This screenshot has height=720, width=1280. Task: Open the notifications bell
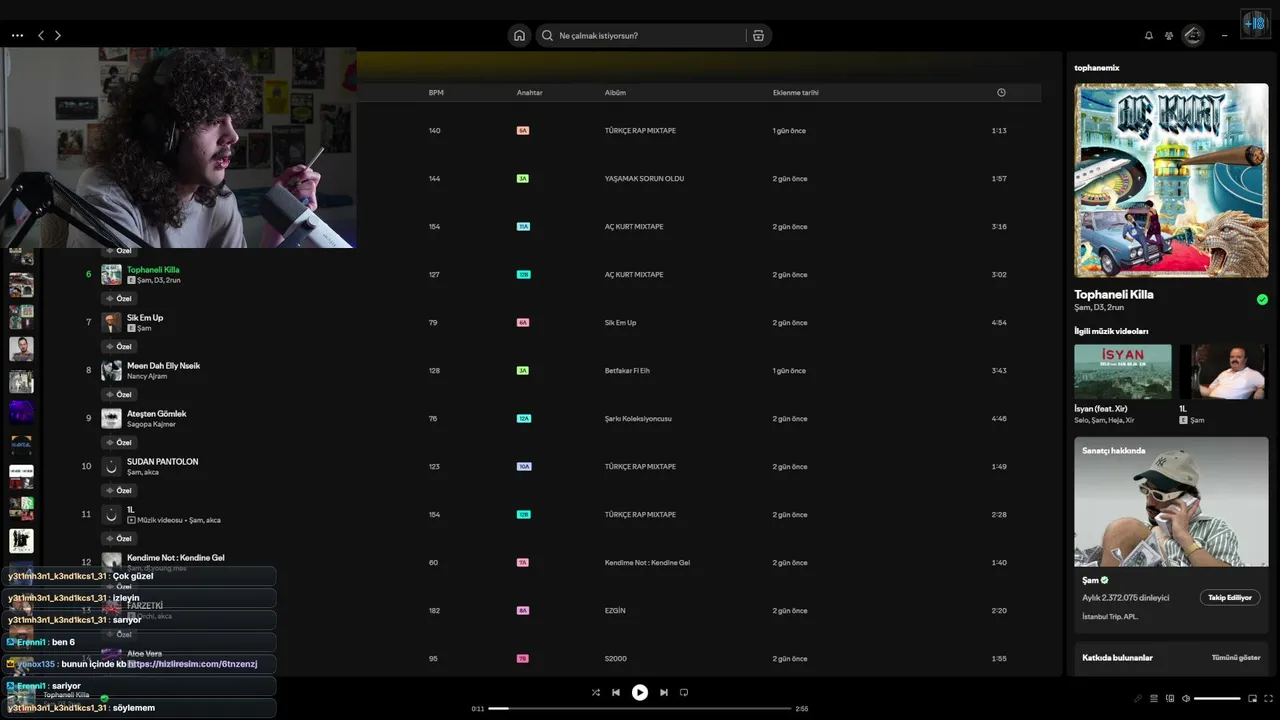1149,36
